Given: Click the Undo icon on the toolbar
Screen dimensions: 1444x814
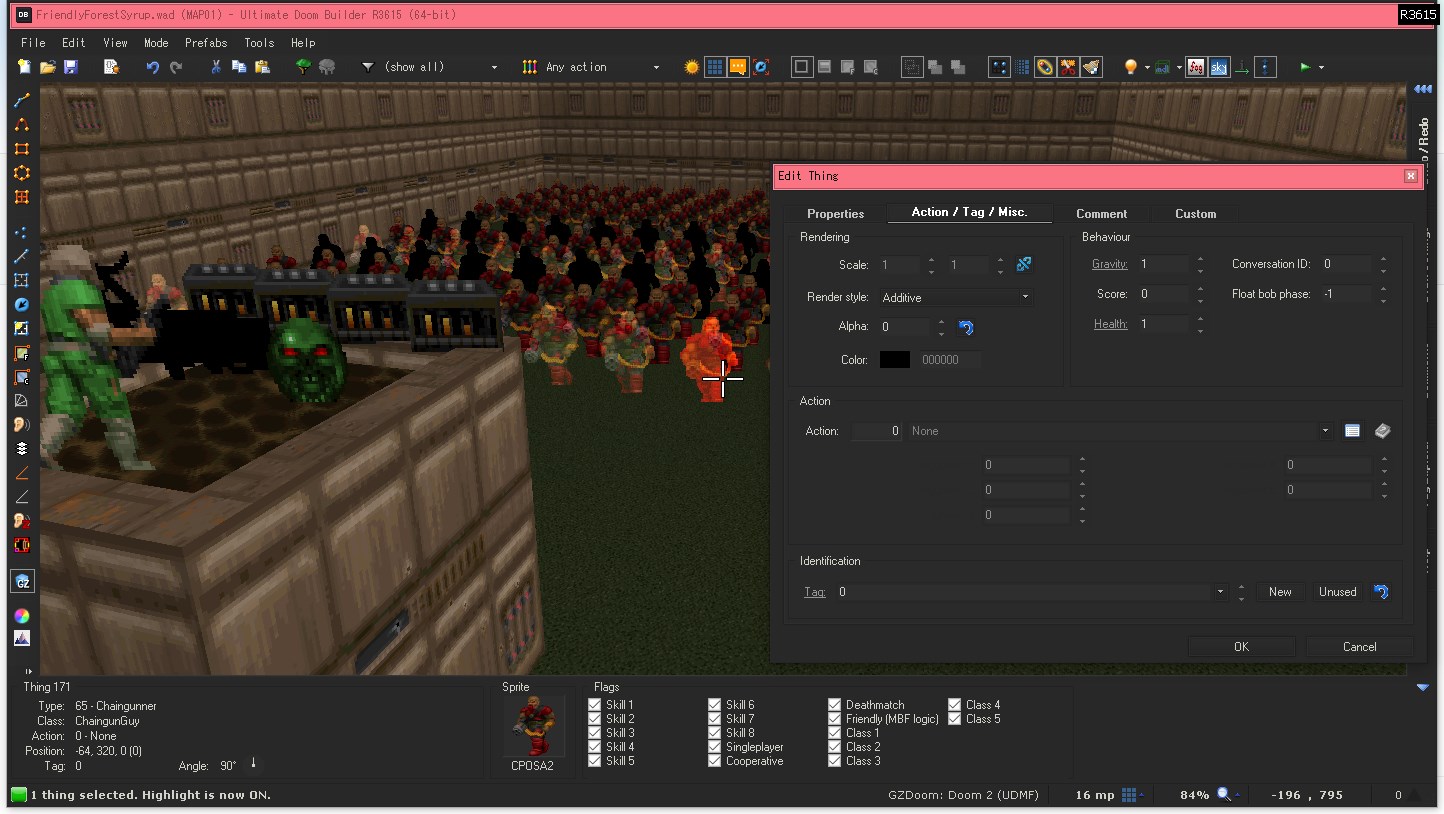Looking at the screenshot, I should pos(151,67).
